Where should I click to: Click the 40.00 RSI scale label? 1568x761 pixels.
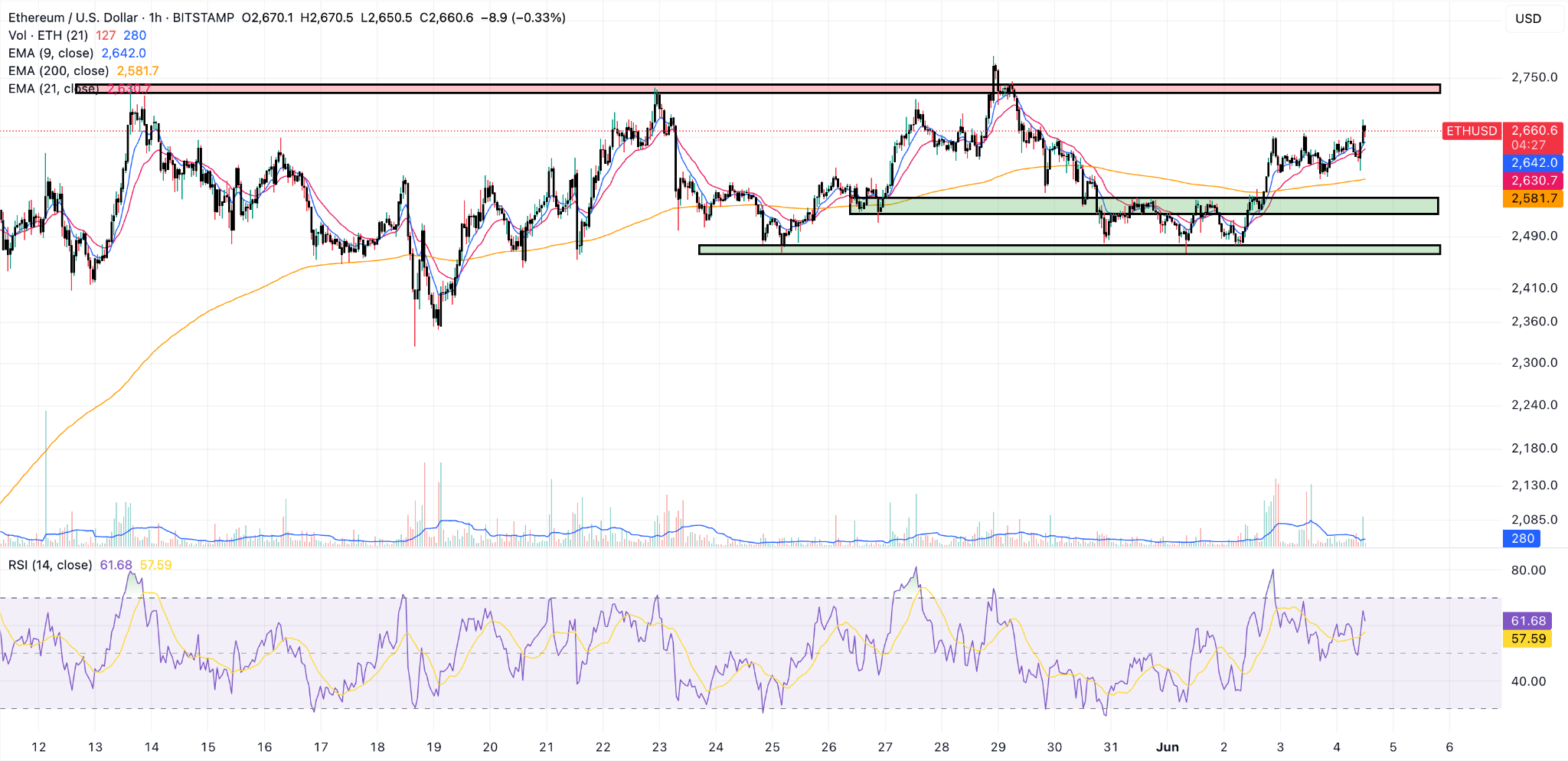[1528, 681]
